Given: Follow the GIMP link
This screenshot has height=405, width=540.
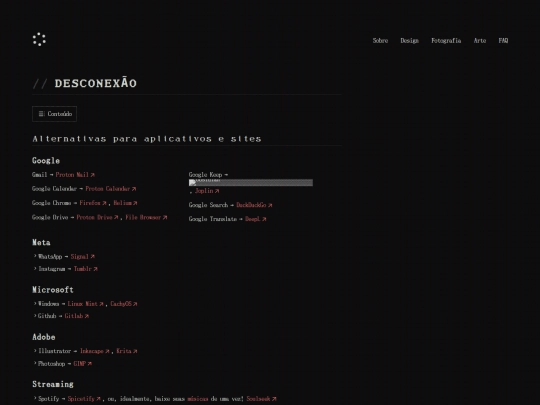Looking at the screenshot, I should (x=82, y=364).
